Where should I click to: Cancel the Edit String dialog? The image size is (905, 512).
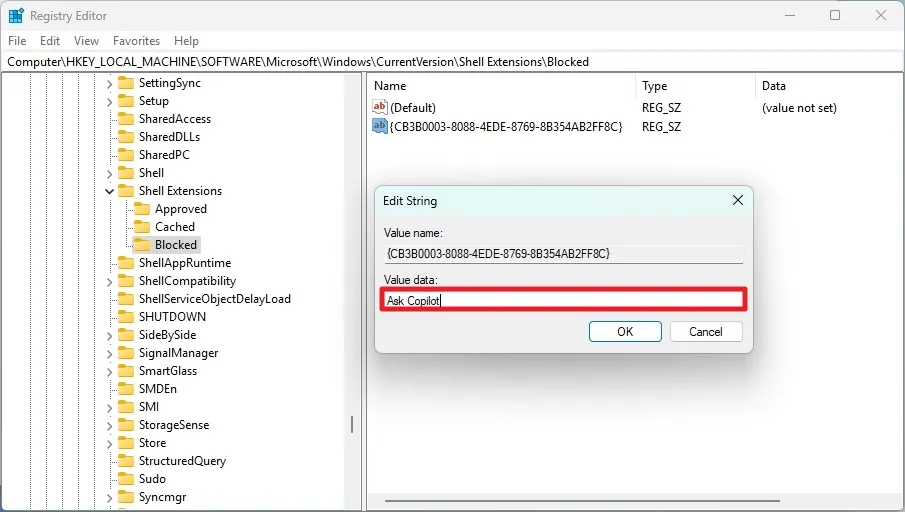[706, 332]
